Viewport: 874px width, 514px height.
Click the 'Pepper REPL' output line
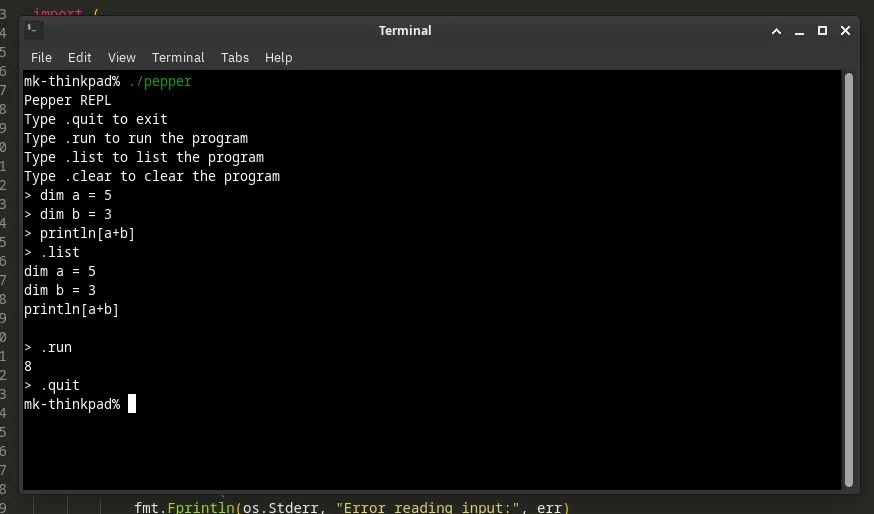click(x=68, y=100)
